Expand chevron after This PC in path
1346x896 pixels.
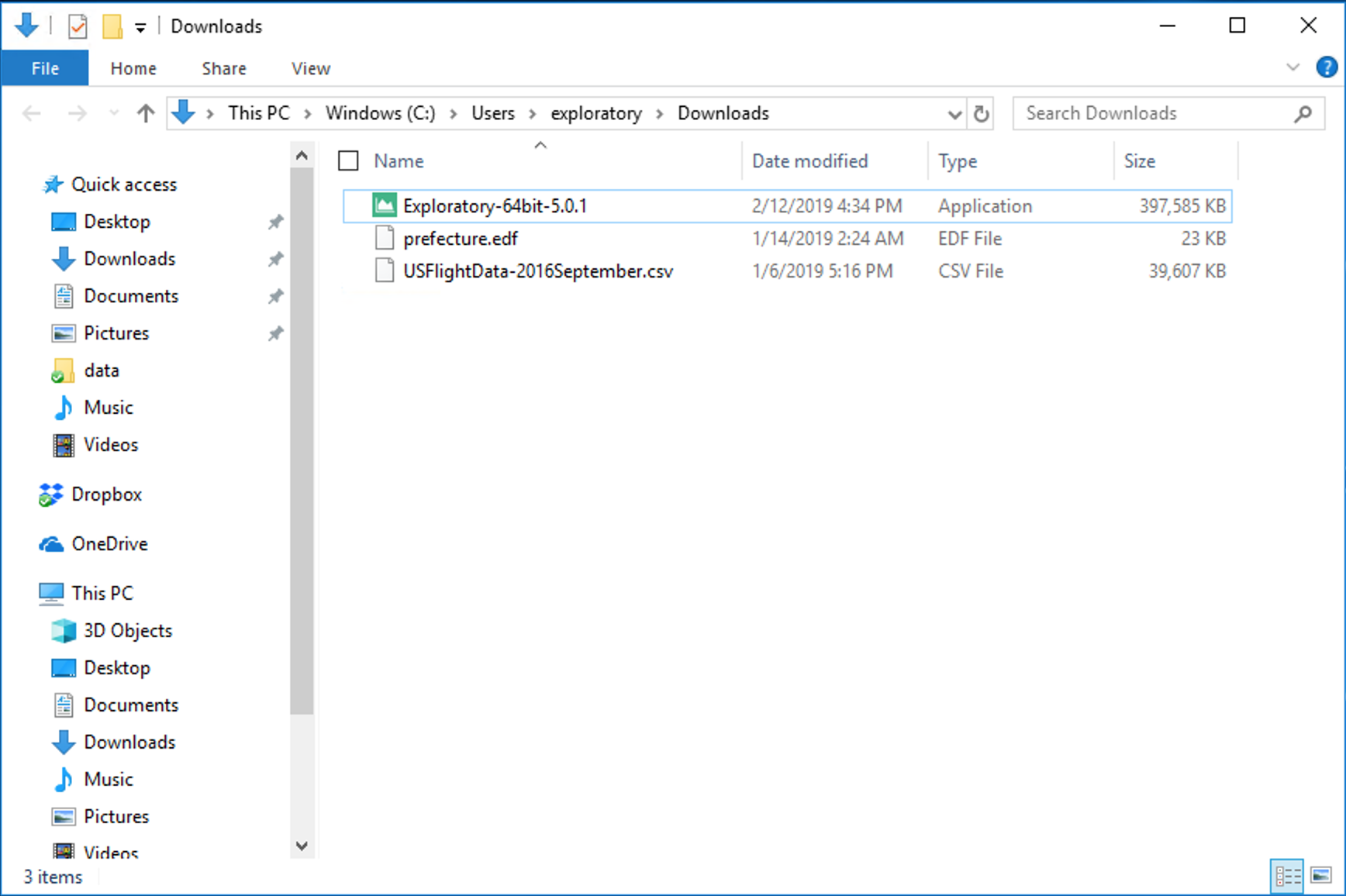(308, 114)
